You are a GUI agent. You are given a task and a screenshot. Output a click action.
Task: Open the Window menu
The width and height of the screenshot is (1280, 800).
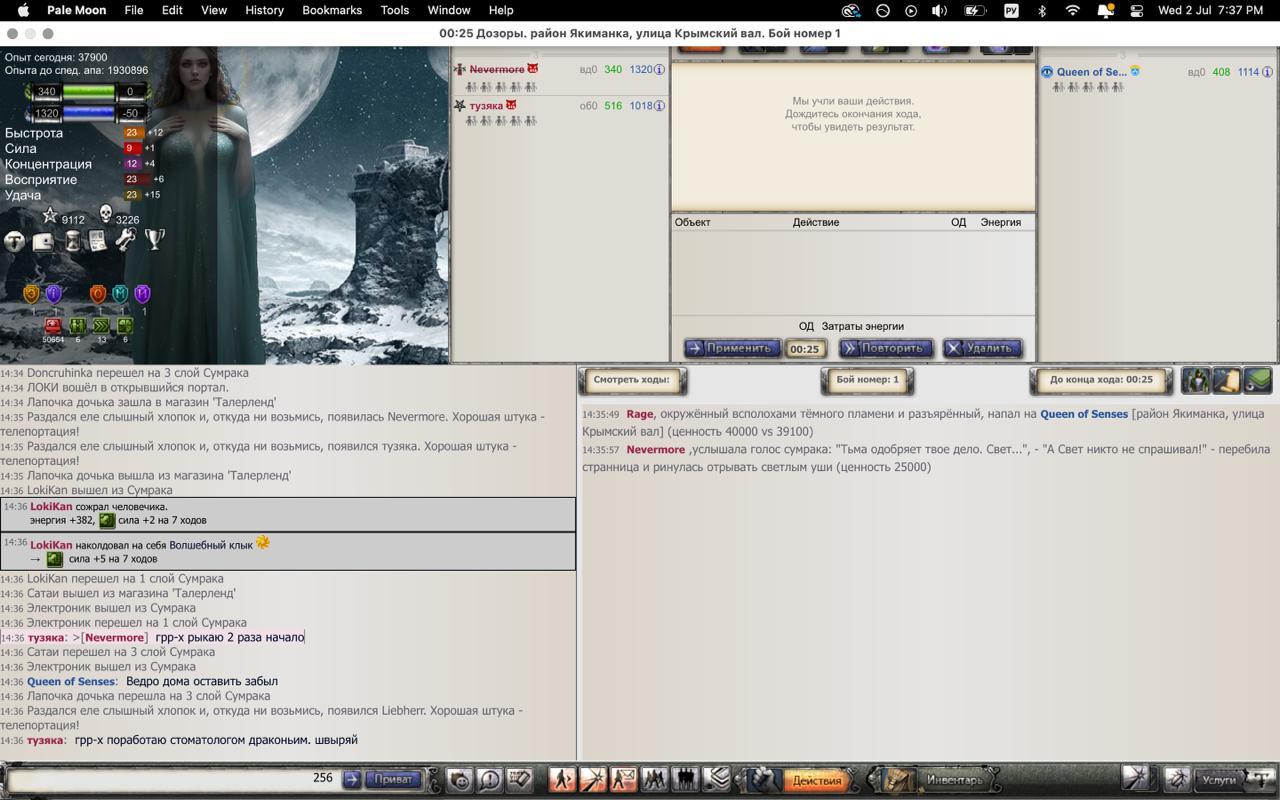pos(449,10)
